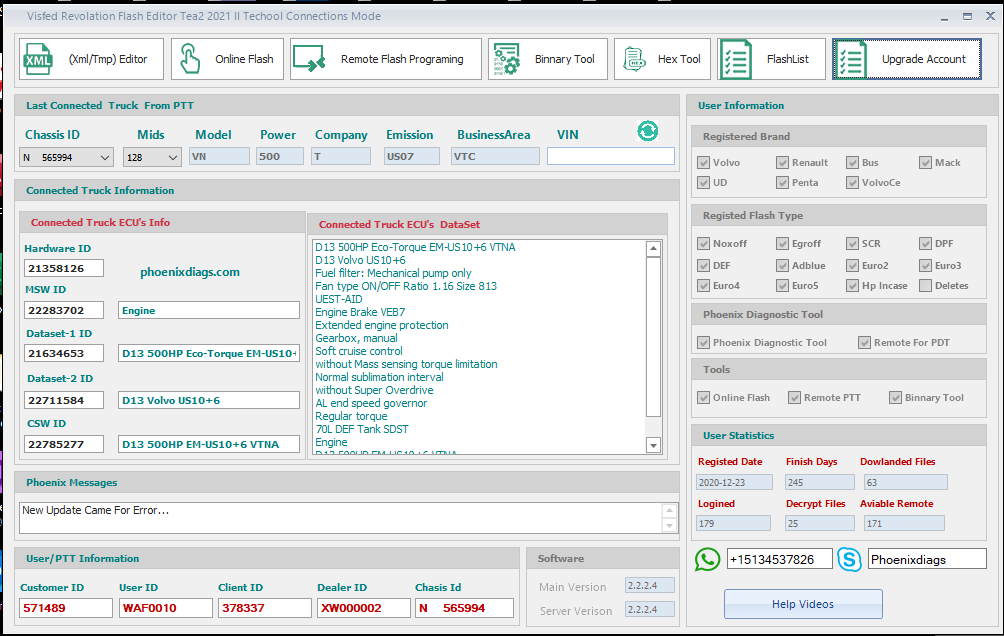This screenshot has width=1004, height=636.
Task: Click the WhatsApp icon
Action: coord(707,559)
